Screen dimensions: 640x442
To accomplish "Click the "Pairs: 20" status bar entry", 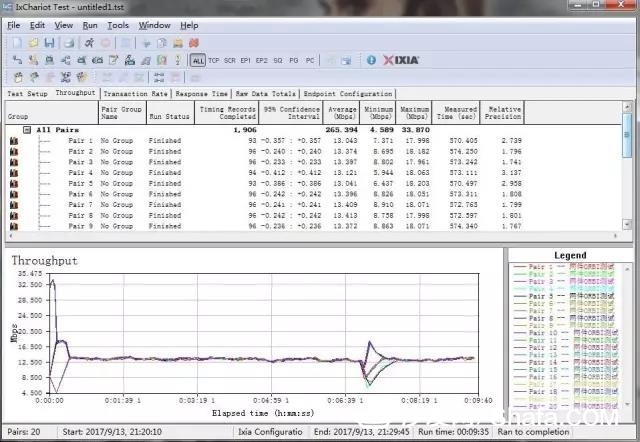I will coord(24,432).
